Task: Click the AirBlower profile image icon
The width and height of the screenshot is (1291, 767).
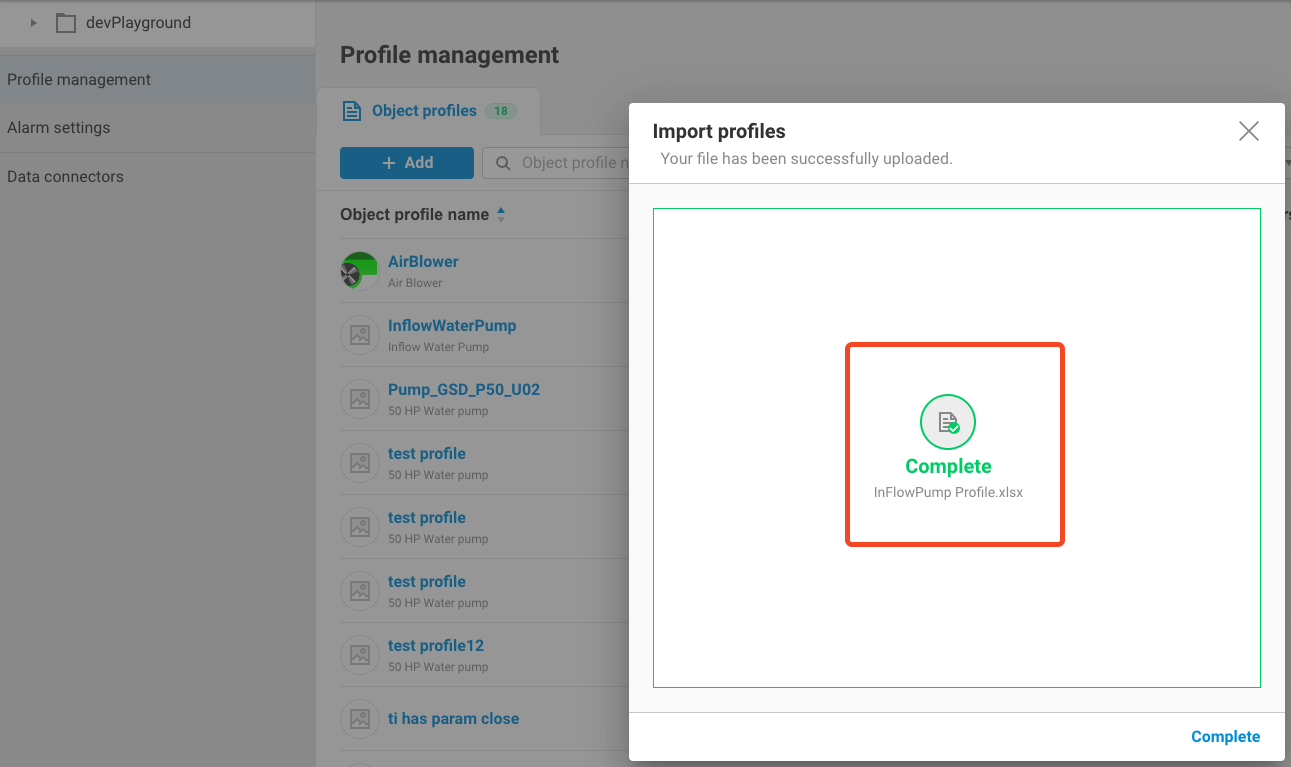Action: click(x=359, y=270)
